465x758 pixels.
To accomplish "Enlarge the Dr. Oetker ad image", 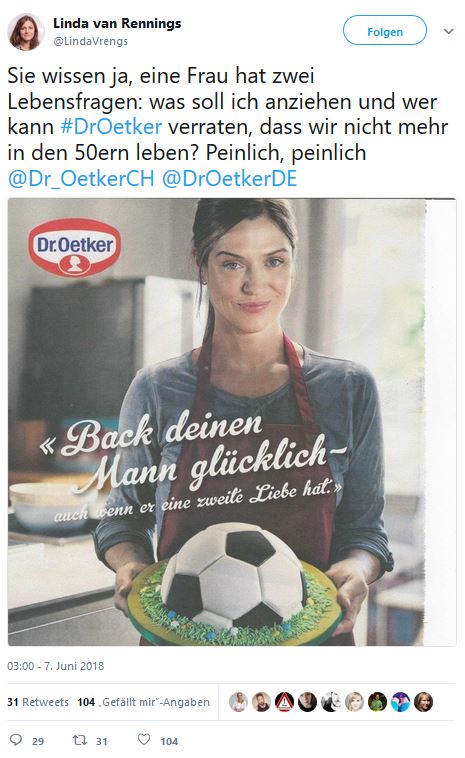I will [232, 422].
